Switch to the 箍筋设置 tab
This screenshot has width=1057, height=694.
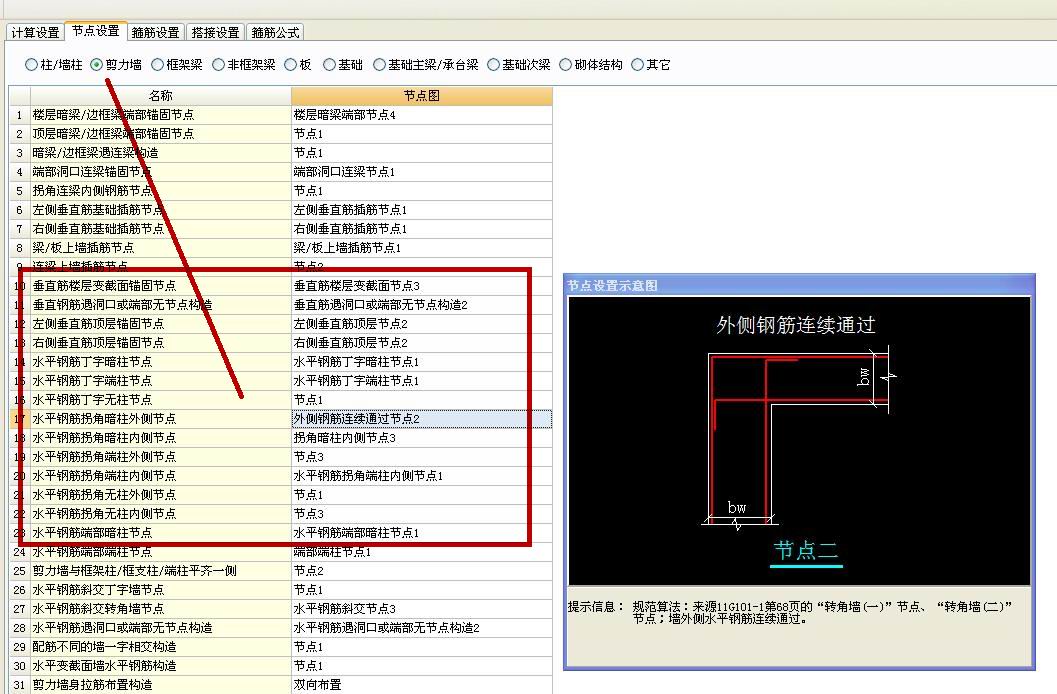155,32
